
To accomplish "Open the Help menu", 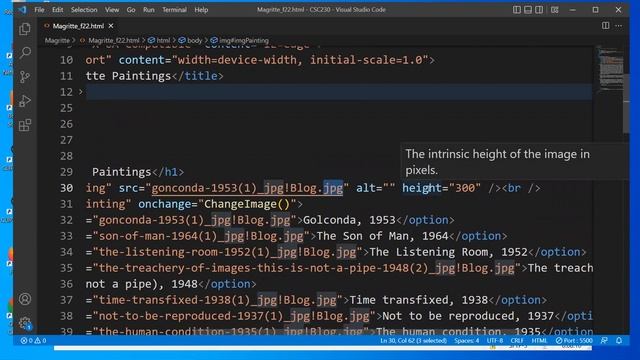I will tap(201, 9).
